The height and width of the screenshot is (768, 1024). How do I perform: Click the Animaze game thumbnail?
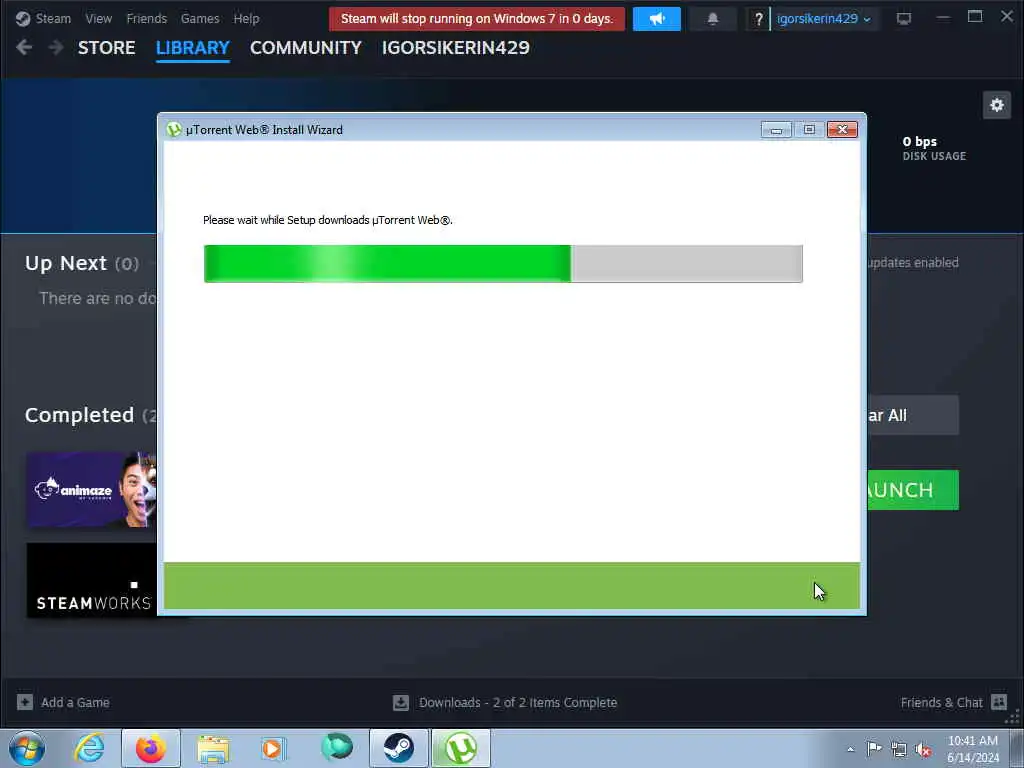click(x=91, y=489)
